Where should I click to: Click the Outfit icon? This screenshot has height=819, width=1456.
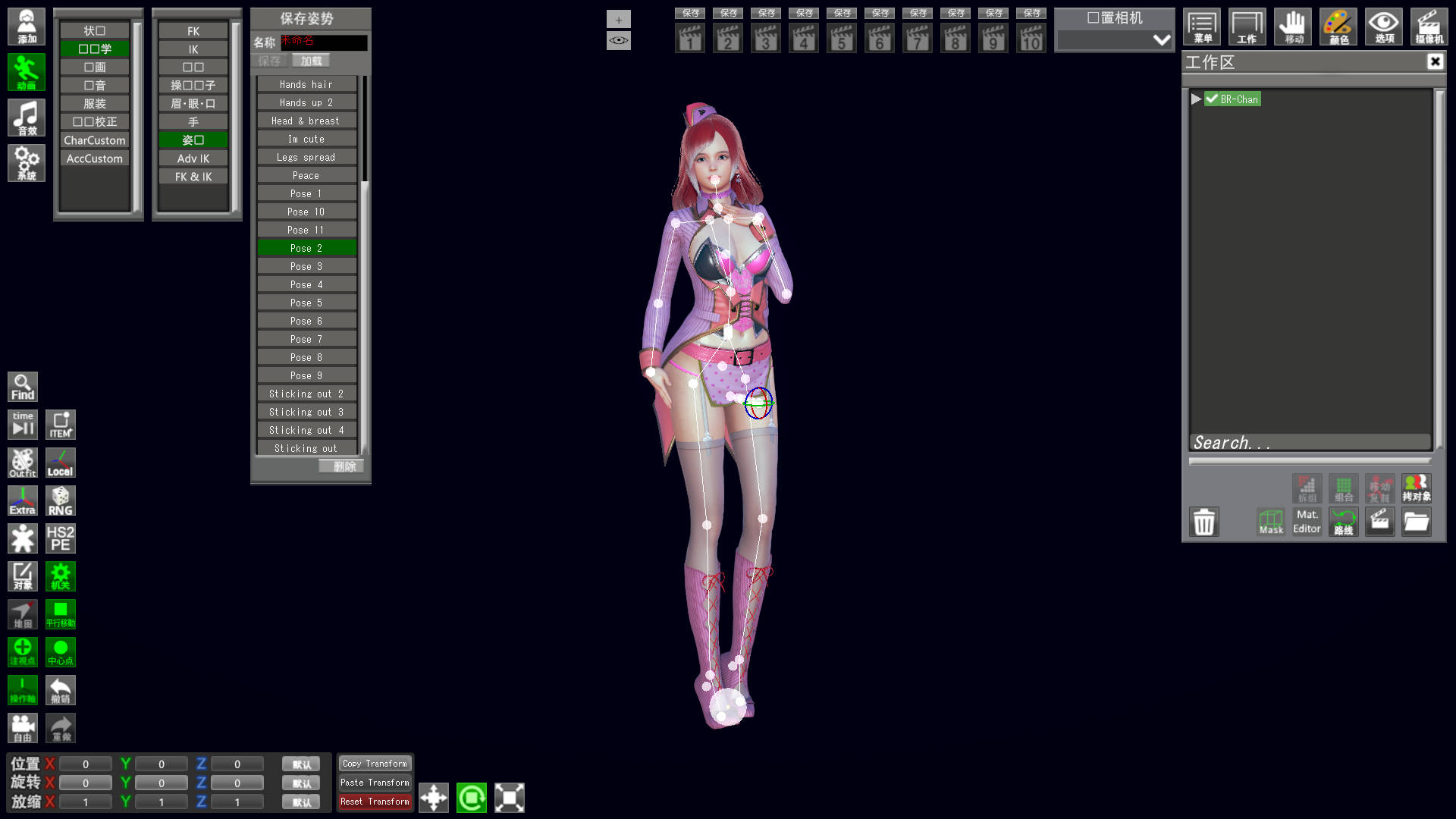pos(23,463)
